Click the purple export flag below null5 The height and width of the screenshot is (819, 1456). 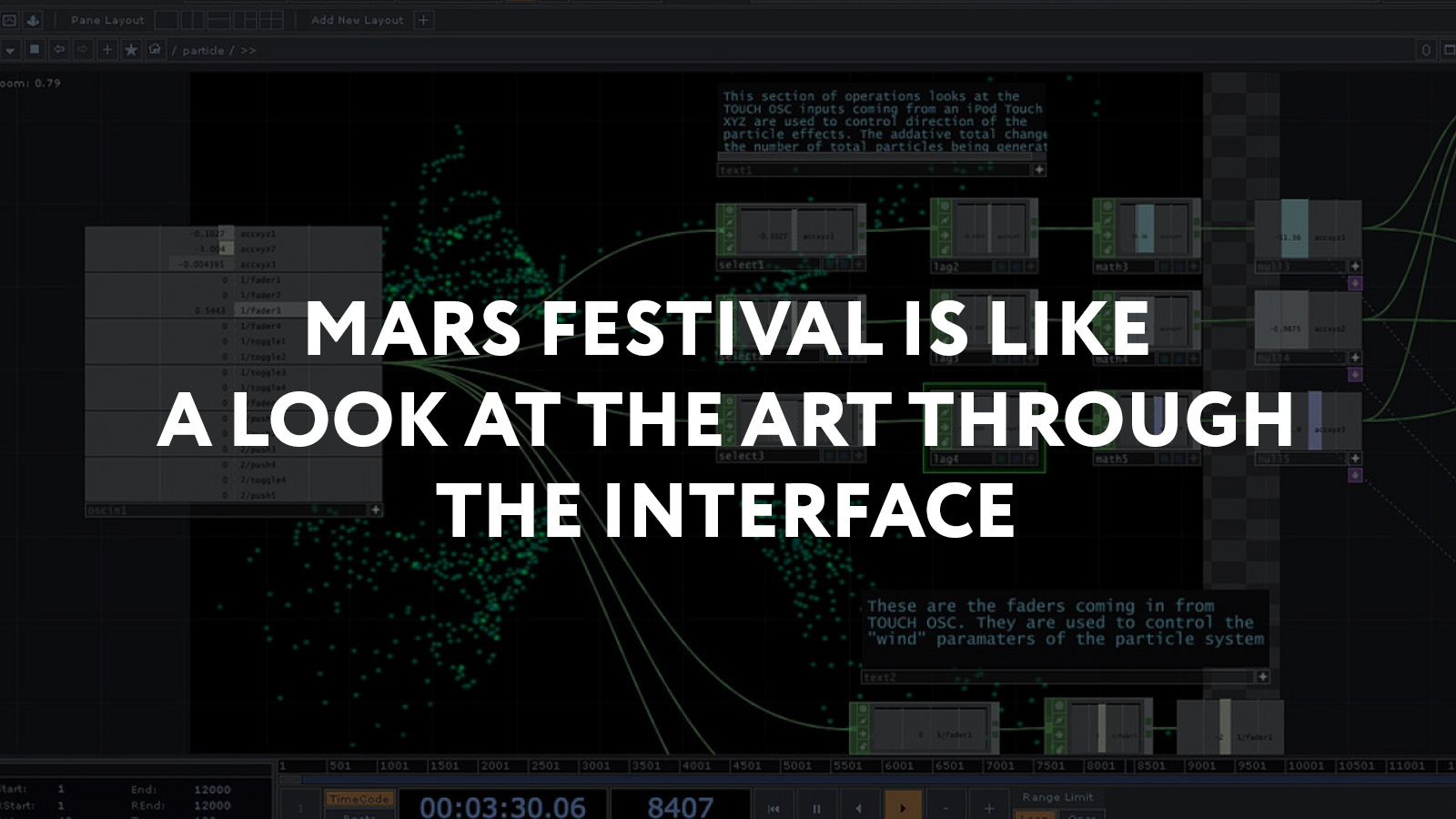[x=1355, y=475]
